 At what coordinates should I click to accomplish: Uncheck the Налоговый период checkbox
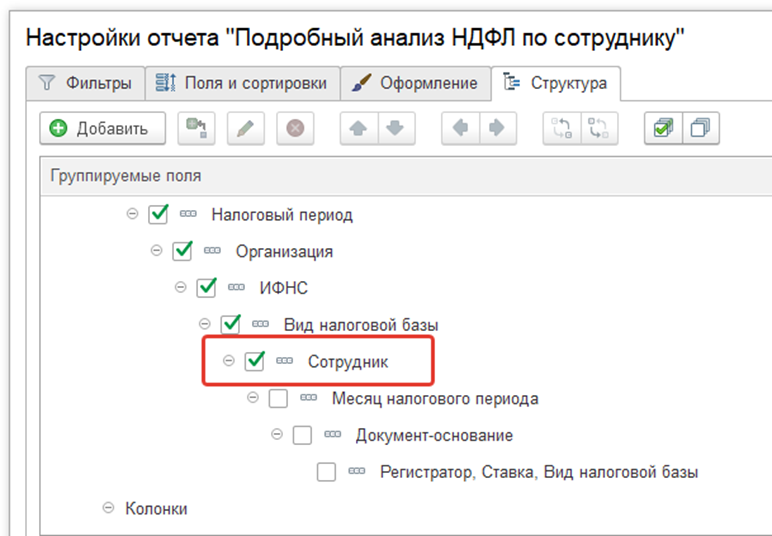158,215
